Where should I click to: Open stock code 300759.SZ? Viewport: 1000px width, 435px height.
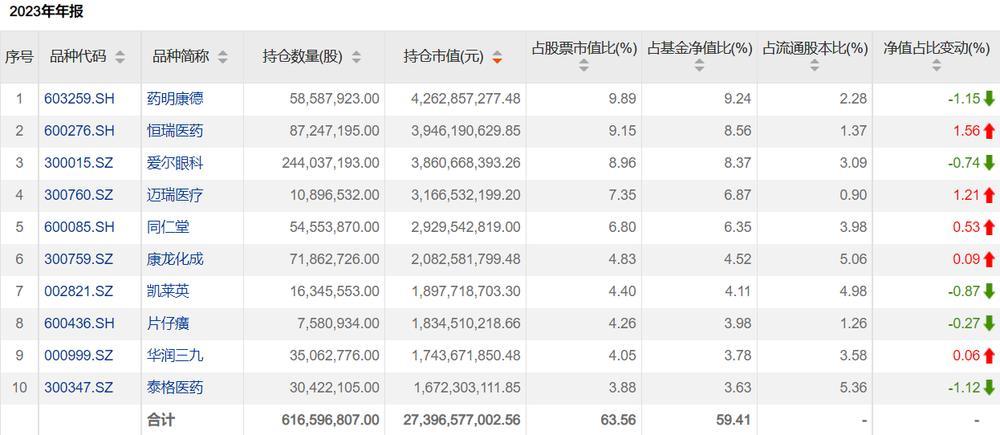click(78, 259)
